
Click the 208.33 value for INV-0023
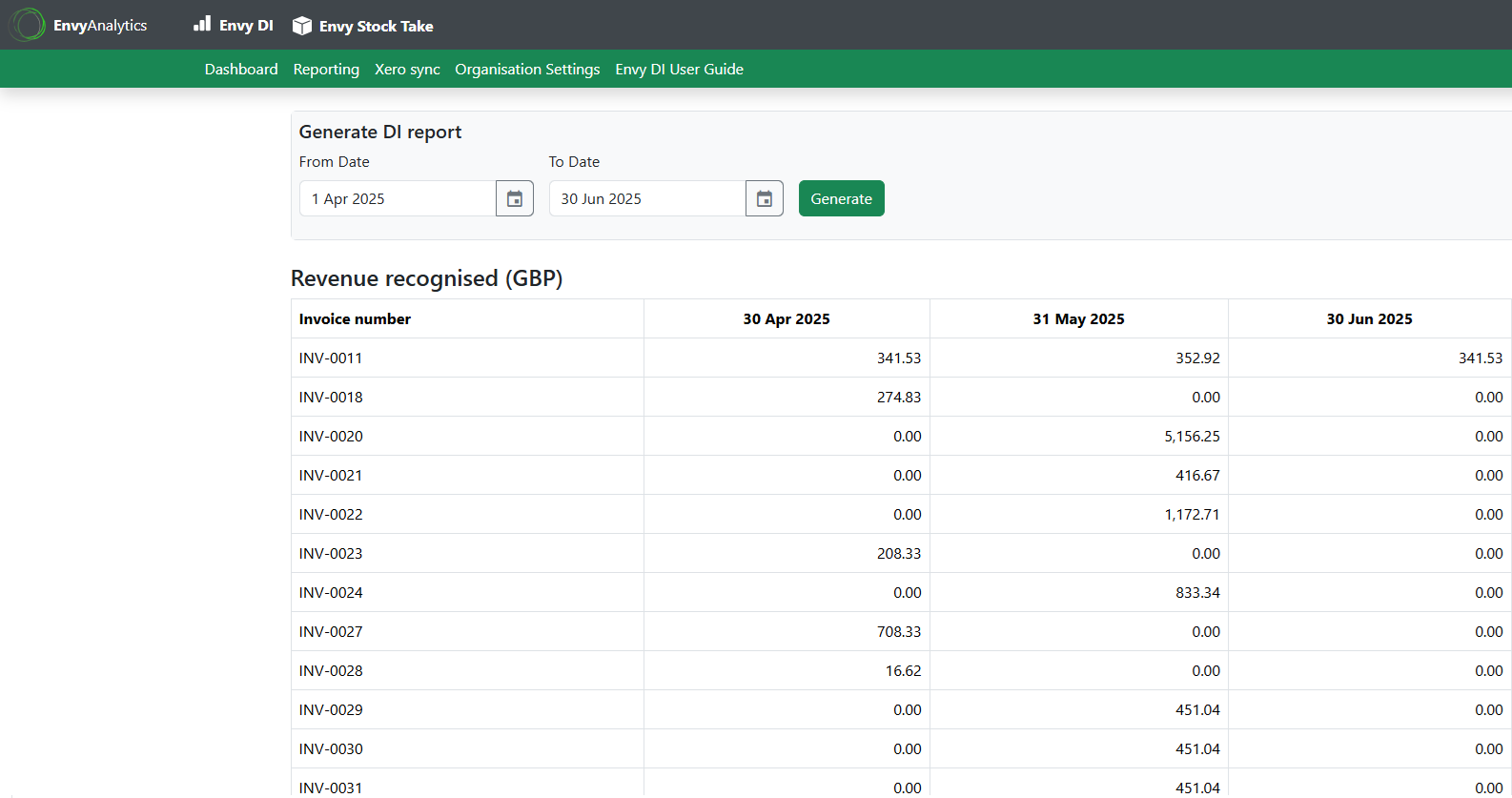(899, 553)
